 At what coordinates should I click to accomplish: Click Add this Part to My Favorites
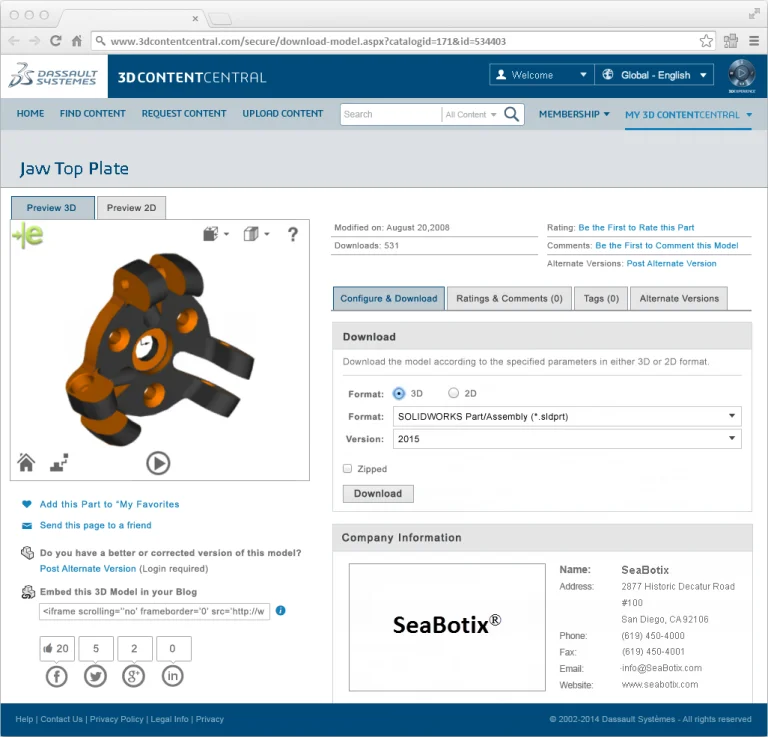109,505
